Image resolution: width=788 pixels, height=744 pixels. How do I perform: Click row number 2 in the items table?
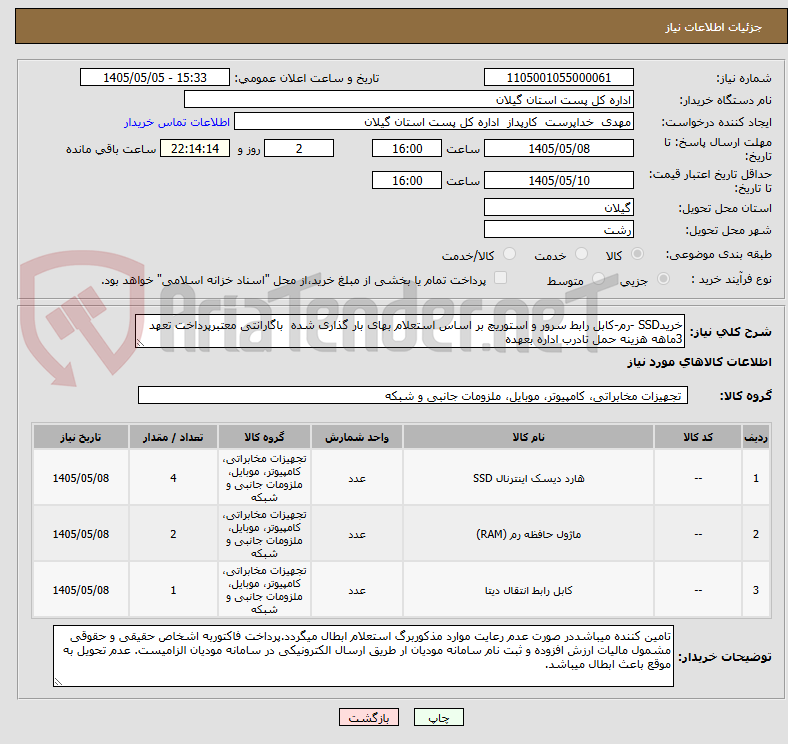click(x=755, y=534)
